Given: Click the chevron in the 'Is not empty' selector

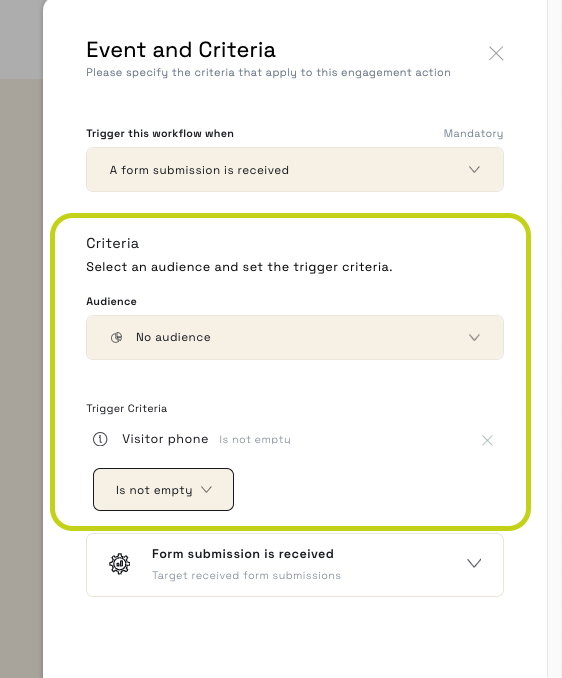Looking at the screenshot, I should 207,489.
